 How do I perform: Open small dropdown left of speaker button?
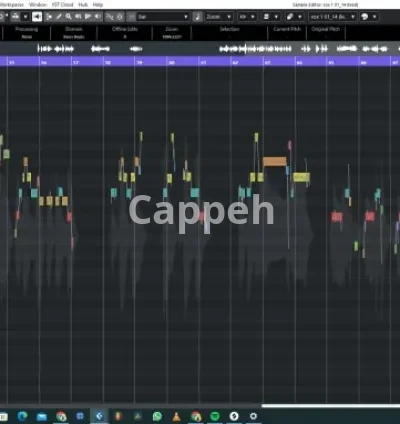(25, 17)
